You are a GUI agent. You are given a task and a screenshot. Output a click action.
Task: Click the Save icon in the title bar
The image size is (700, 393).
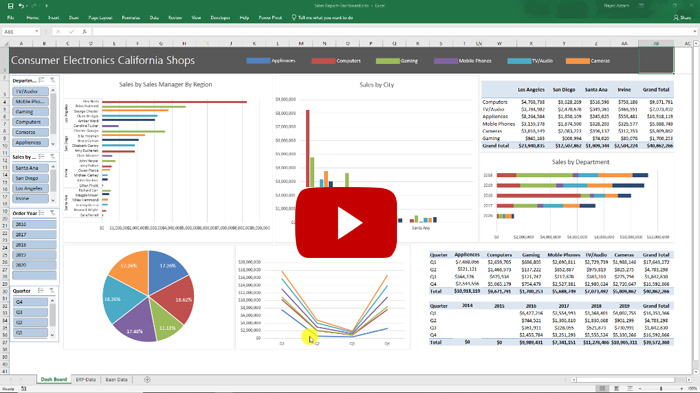(10, 6)
